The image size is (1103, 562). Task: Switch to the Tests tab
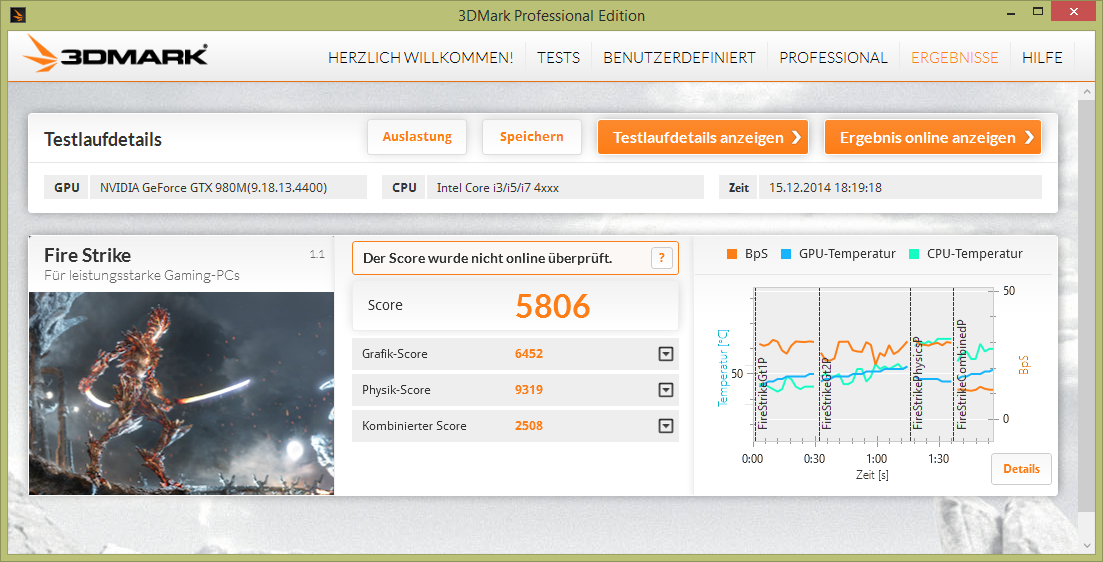point(559,58)
